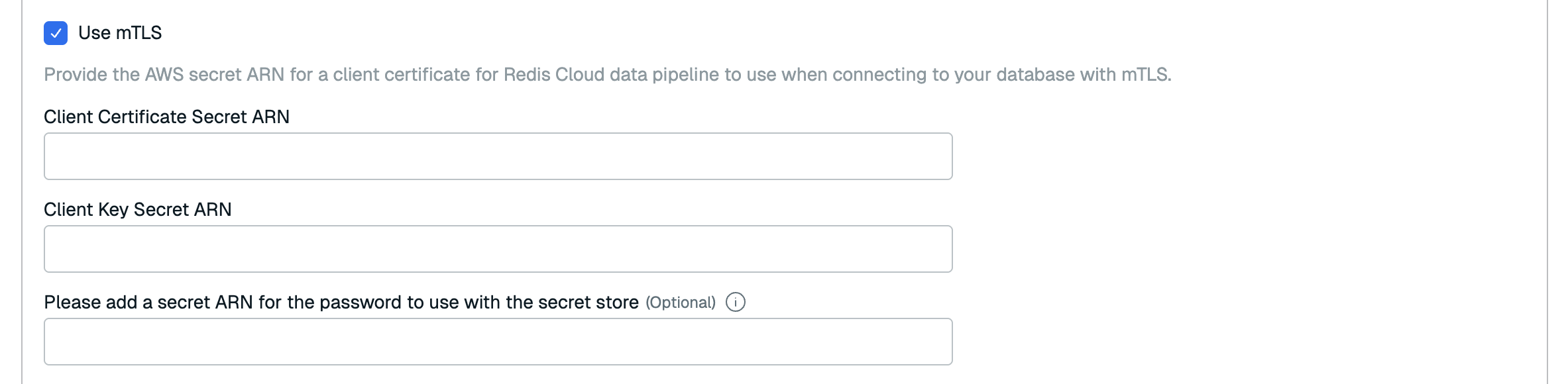Open password secret ARN help icon
This screenshot has height=384, width=1568.
click(x=735, y=303)
